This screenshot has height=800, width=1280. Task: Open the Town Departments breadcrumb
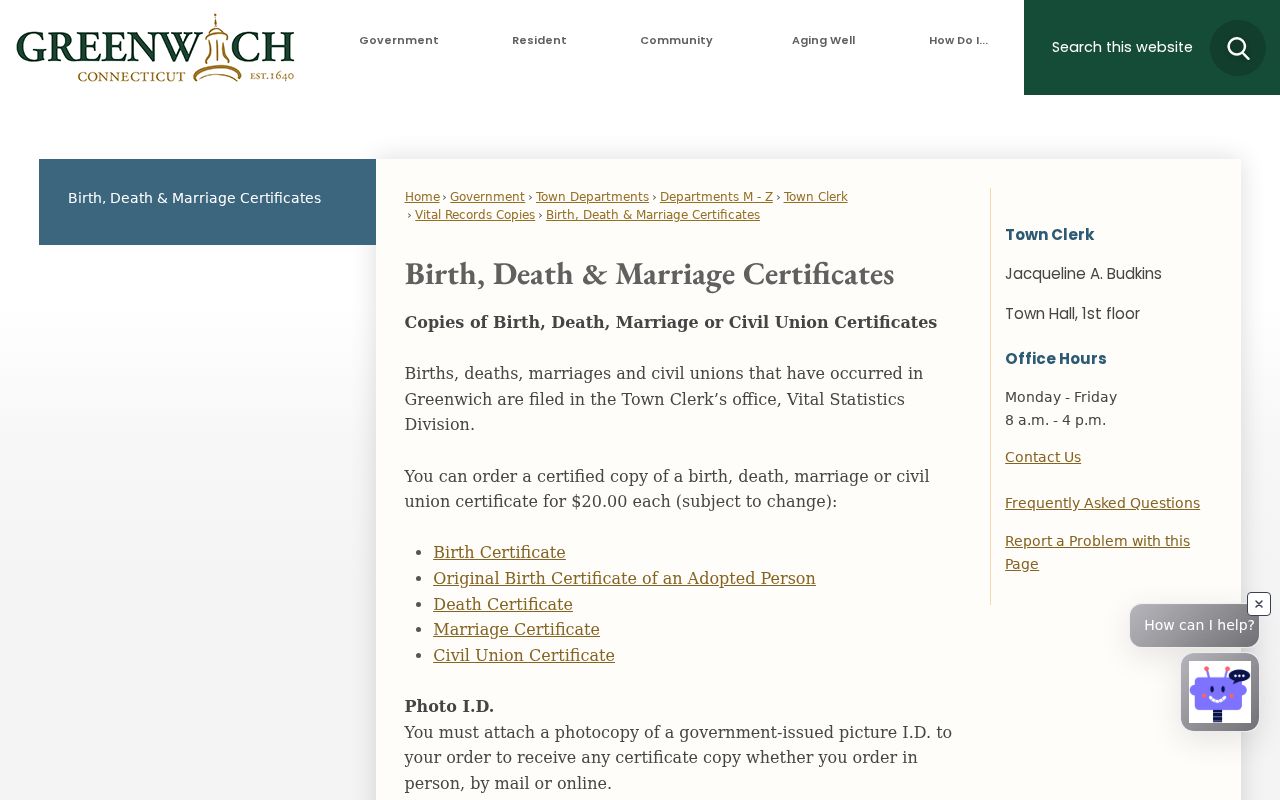(x=592, y=197)
